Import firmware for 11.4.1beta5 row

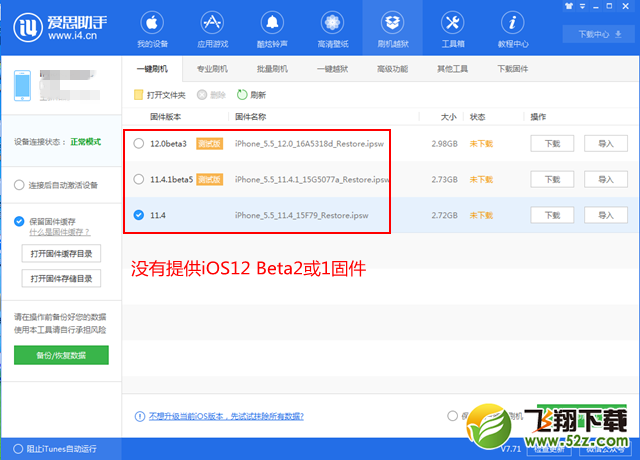(606, 179)
